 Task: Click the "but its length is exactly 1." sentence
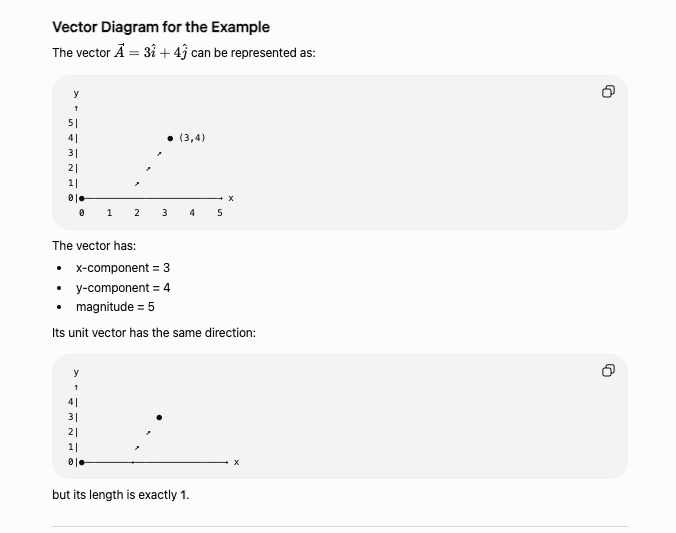click(121, 495)
